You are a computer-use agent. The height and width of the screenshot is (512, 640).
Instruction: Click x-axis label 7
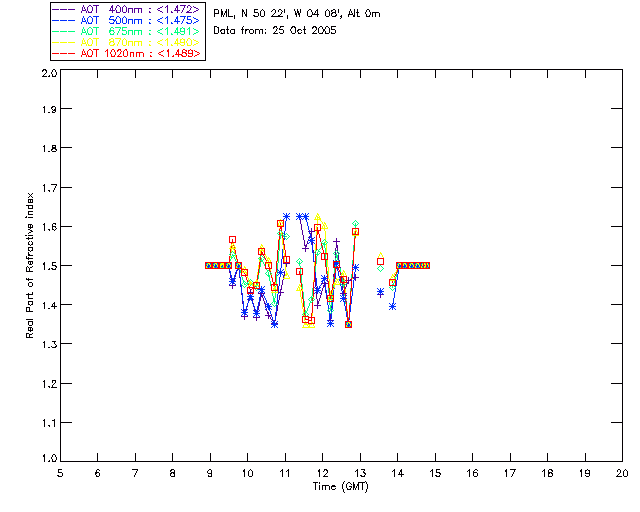[135, 473]
